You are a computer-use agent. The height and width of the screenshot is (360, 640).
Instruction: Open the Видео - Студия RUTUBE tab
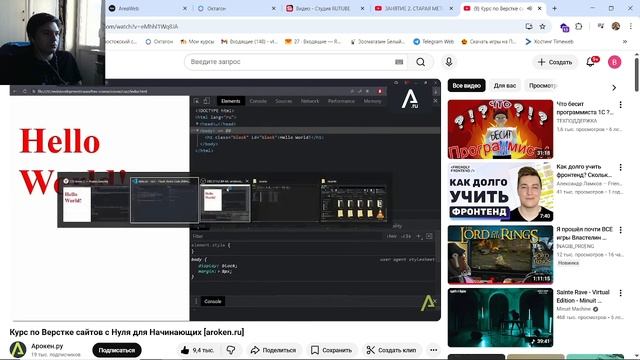click(322, 8)
